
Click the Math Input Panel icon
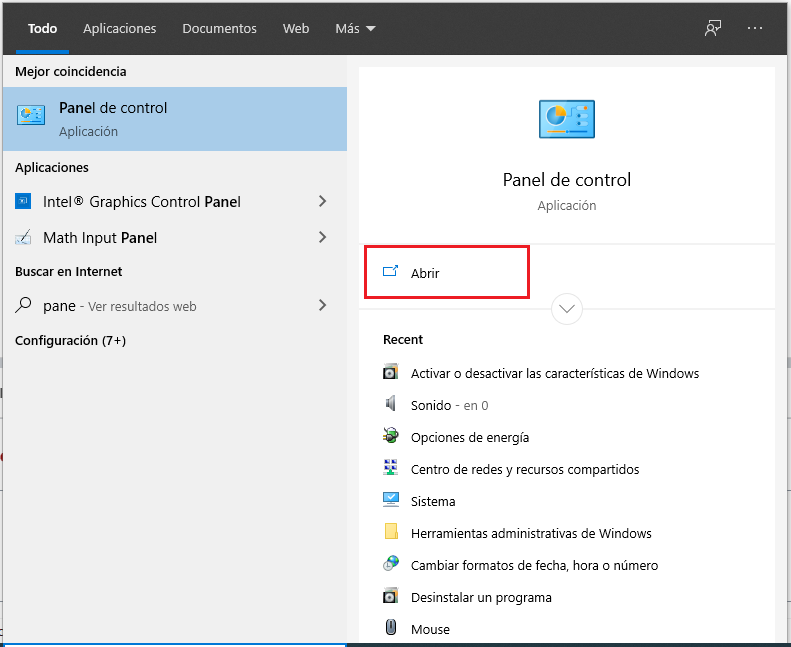[x=24, y=238]
